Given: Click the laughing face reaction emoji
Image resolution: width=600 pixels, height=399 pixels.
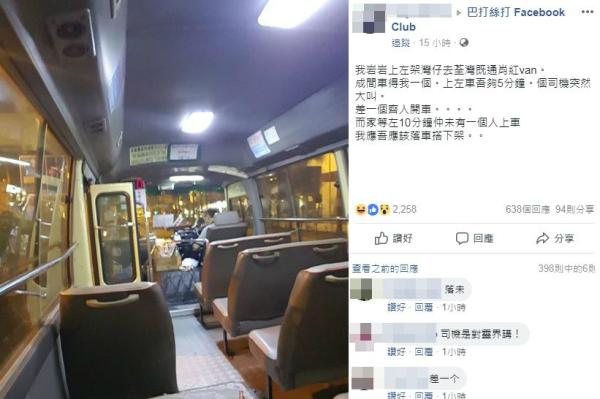Looking at the screenshot, I should [360, 209].
